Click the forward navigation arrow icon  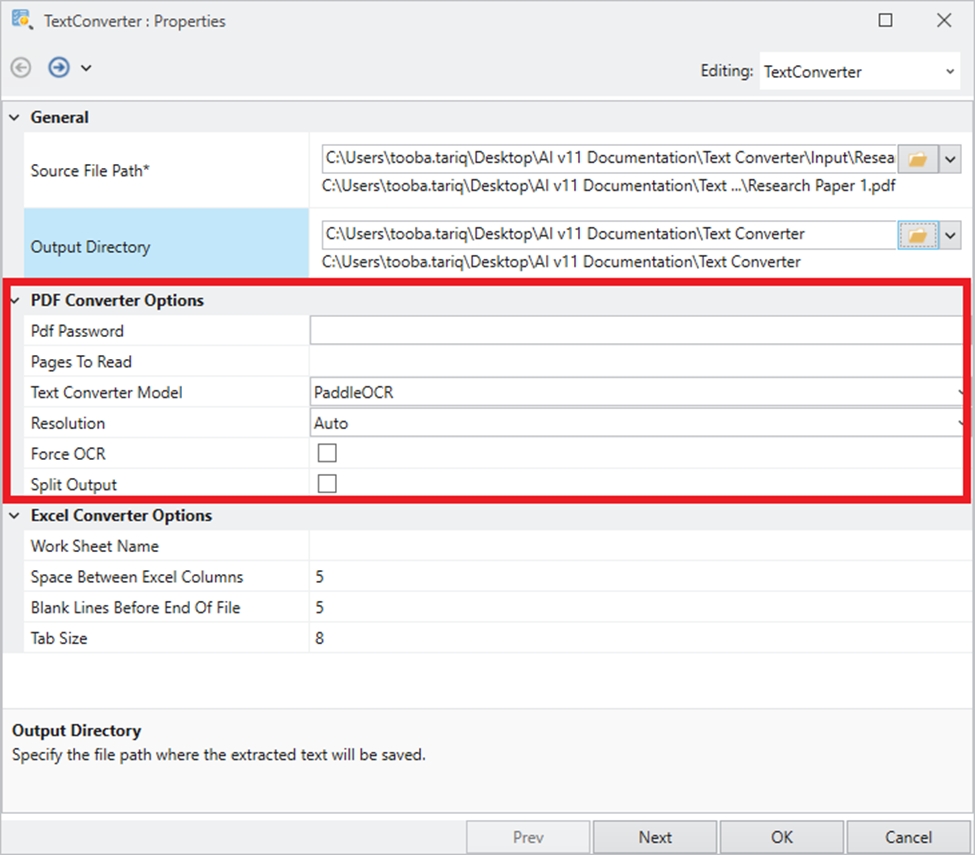click(x=59, y=67)
